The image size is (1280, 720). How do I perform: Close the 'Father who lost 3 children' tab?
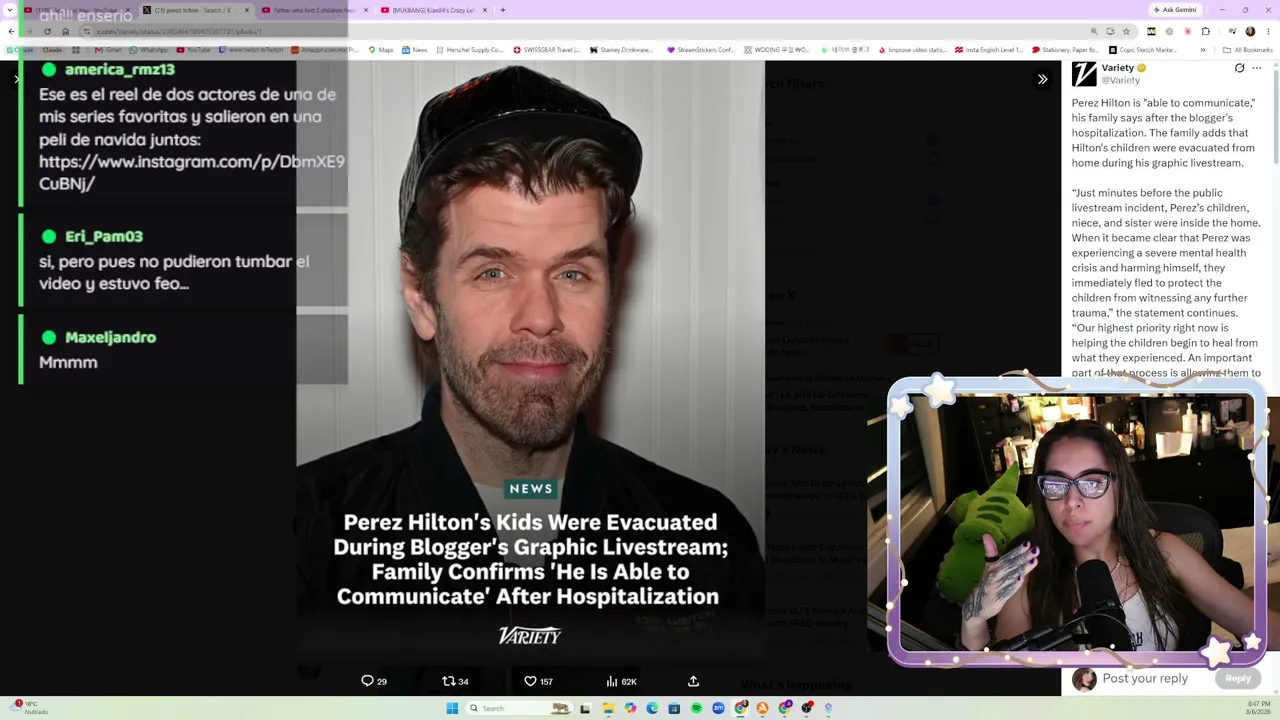click(366, 10)
